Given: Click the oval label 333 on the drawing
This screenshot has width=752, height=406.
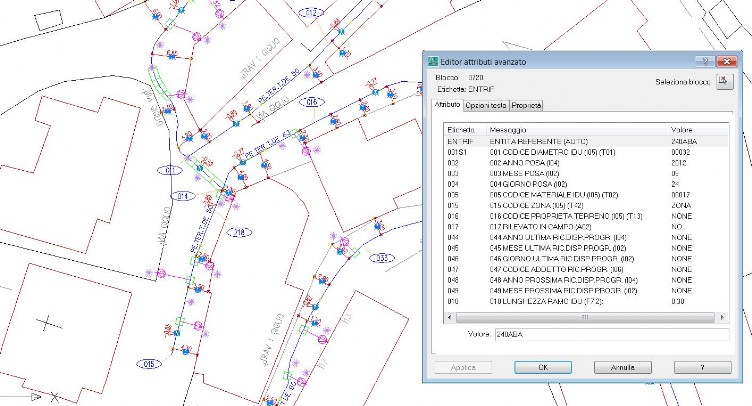Looking at the screenshot, I should [x=381, y=258].
